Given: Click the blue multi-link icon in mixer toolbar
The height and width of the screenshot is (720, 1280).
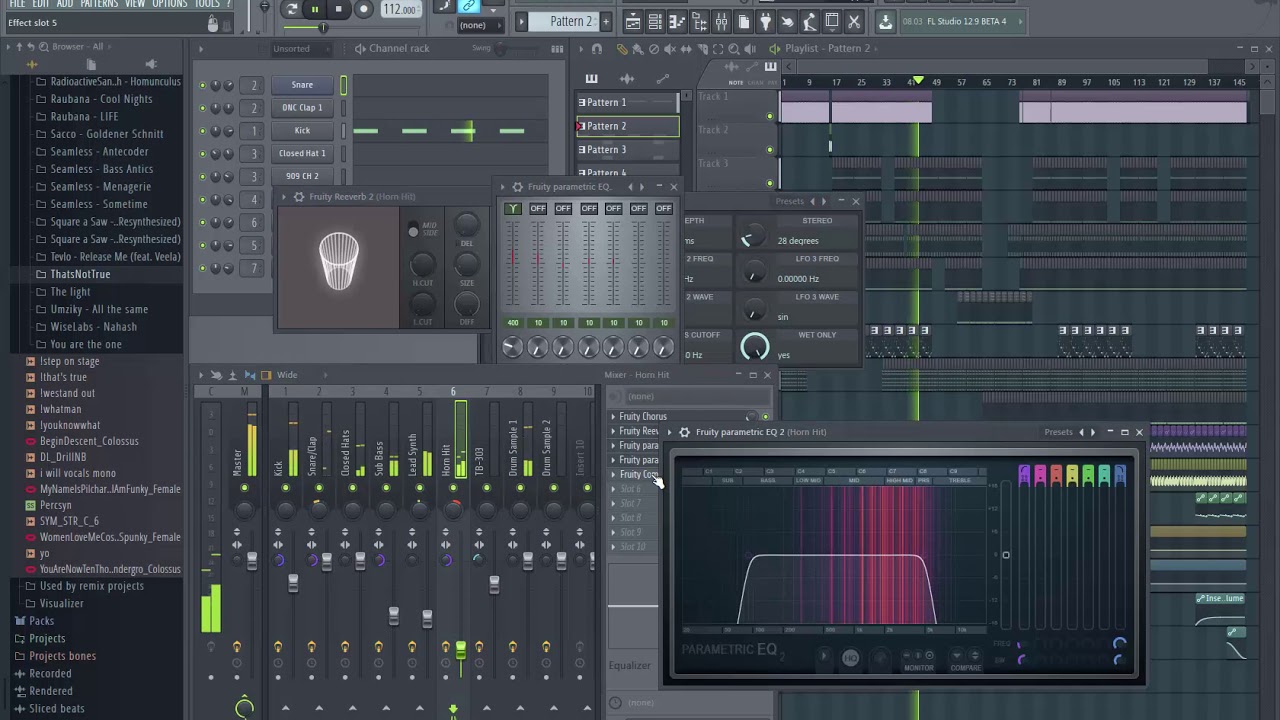Looking at the screenshot, I should [x=250, y=375].
